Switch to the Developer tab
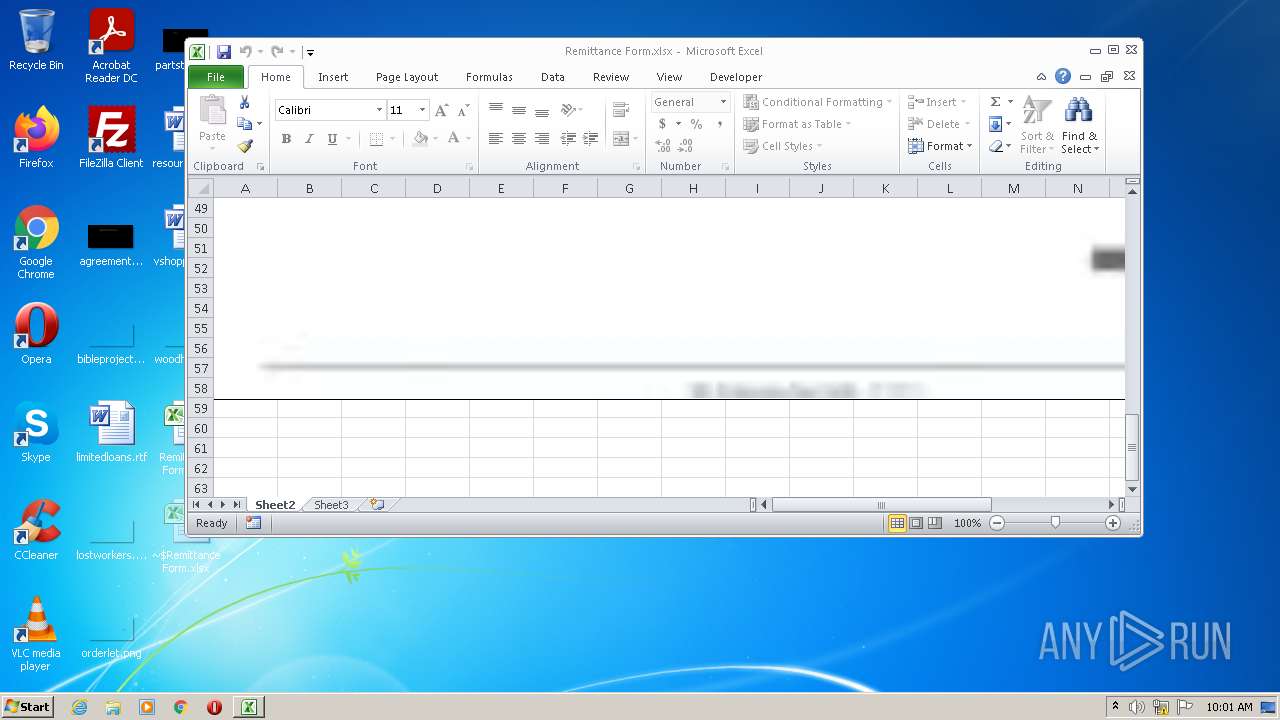This screenshot has height=720, width=1280. coord(736,77)
